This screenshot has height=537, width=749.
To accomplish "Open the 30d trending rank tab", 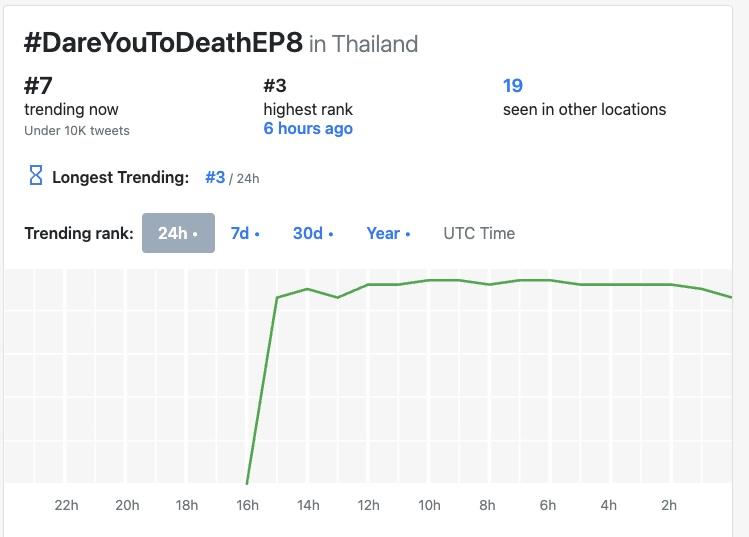I will click(x=313, y=233).
